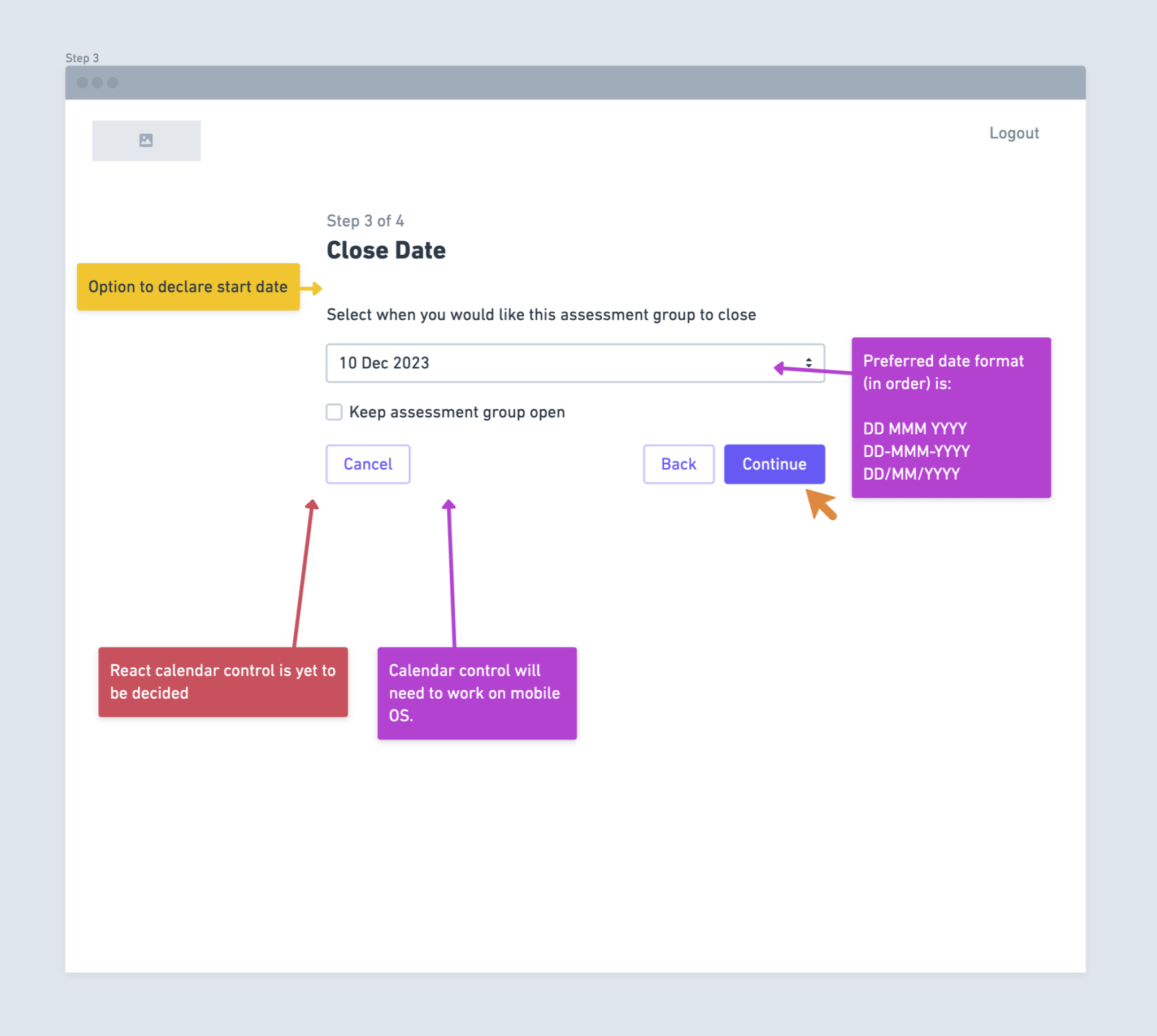Screen dimensions: 1157x1036
Task: Click the up-down stepper arrows in date field
Action: point(808,363)
